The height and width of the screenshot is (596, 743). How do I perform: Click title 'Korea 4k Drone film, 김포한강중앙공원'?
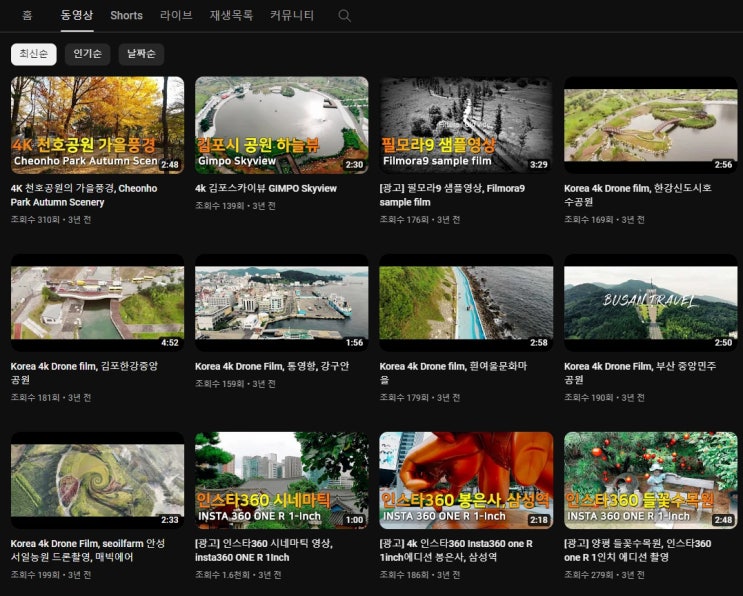pos(84,373)
